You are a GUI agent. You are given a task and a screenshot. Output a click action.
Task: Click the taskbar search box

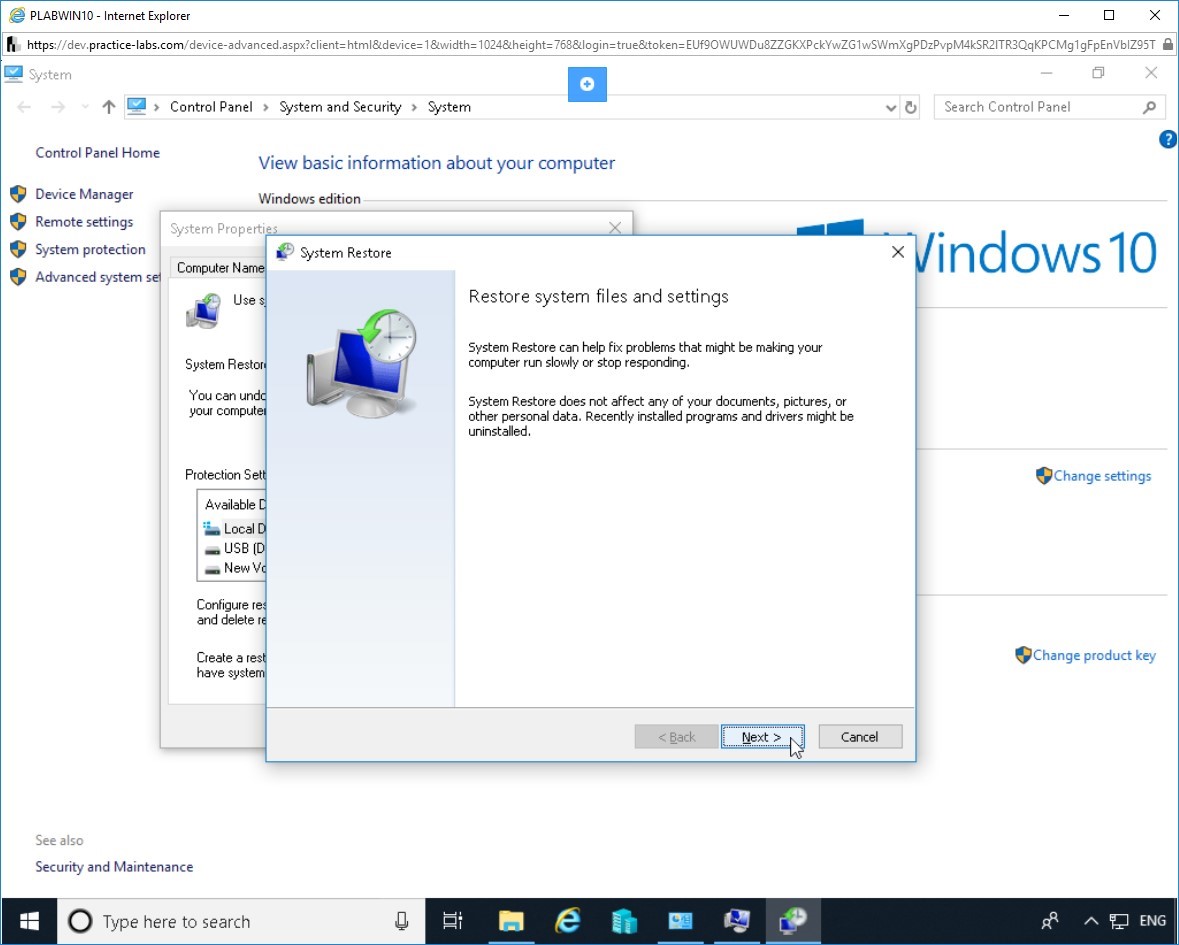point(241,921)
